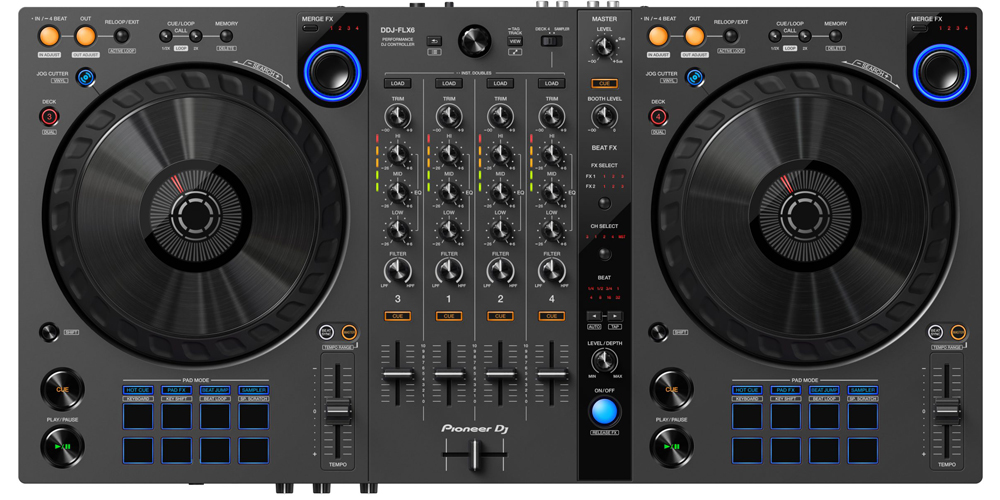Switch left deck using Deck 3 button

pyautogui.click(x=49, y=117)
